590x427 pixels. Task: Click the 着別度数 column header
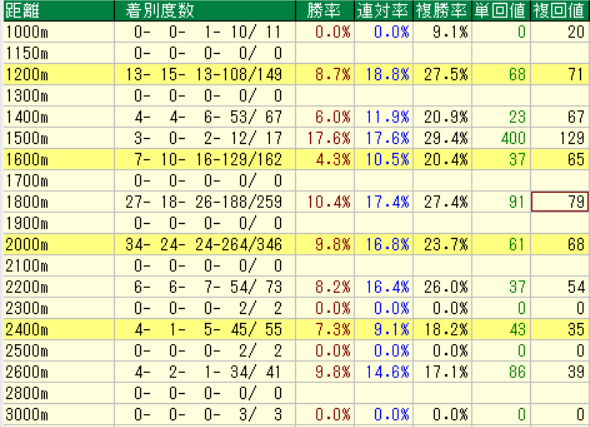(205, 11)
